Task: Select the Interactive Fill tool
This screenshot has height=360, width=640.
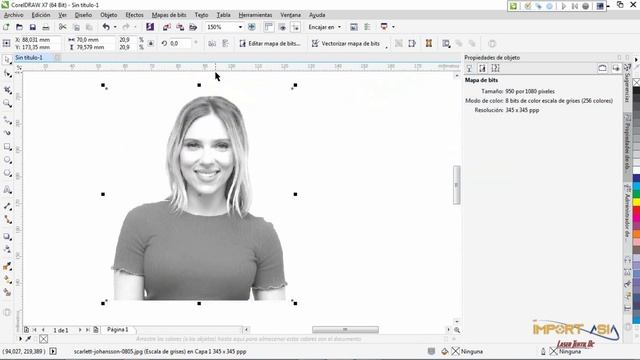Action: 7,280
